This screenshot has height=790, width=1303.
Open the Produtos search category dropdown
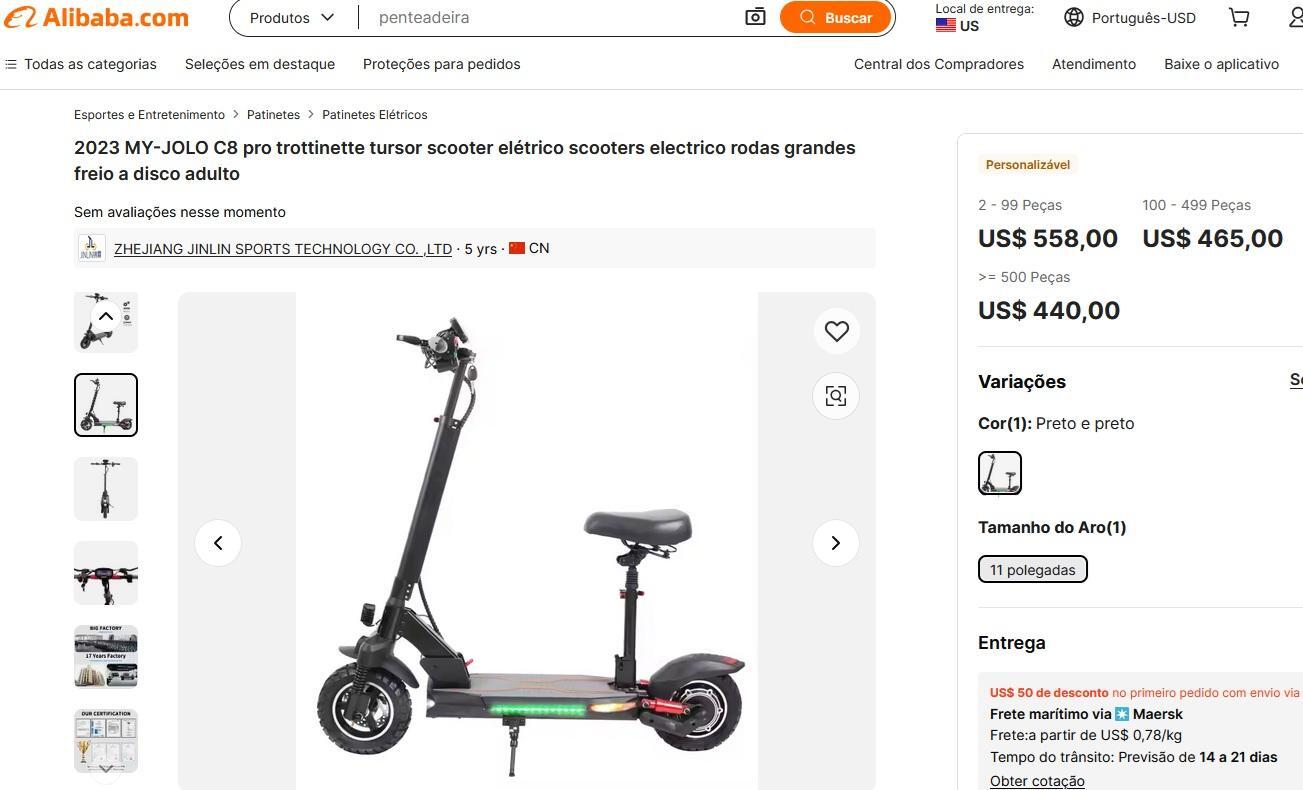click(x=292, y=18)
